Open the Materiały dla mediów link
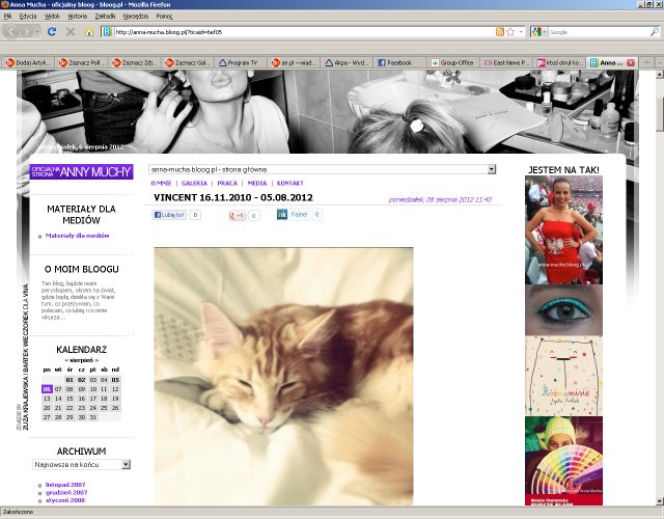Screen dimensions: 664x519 point(77,236)
